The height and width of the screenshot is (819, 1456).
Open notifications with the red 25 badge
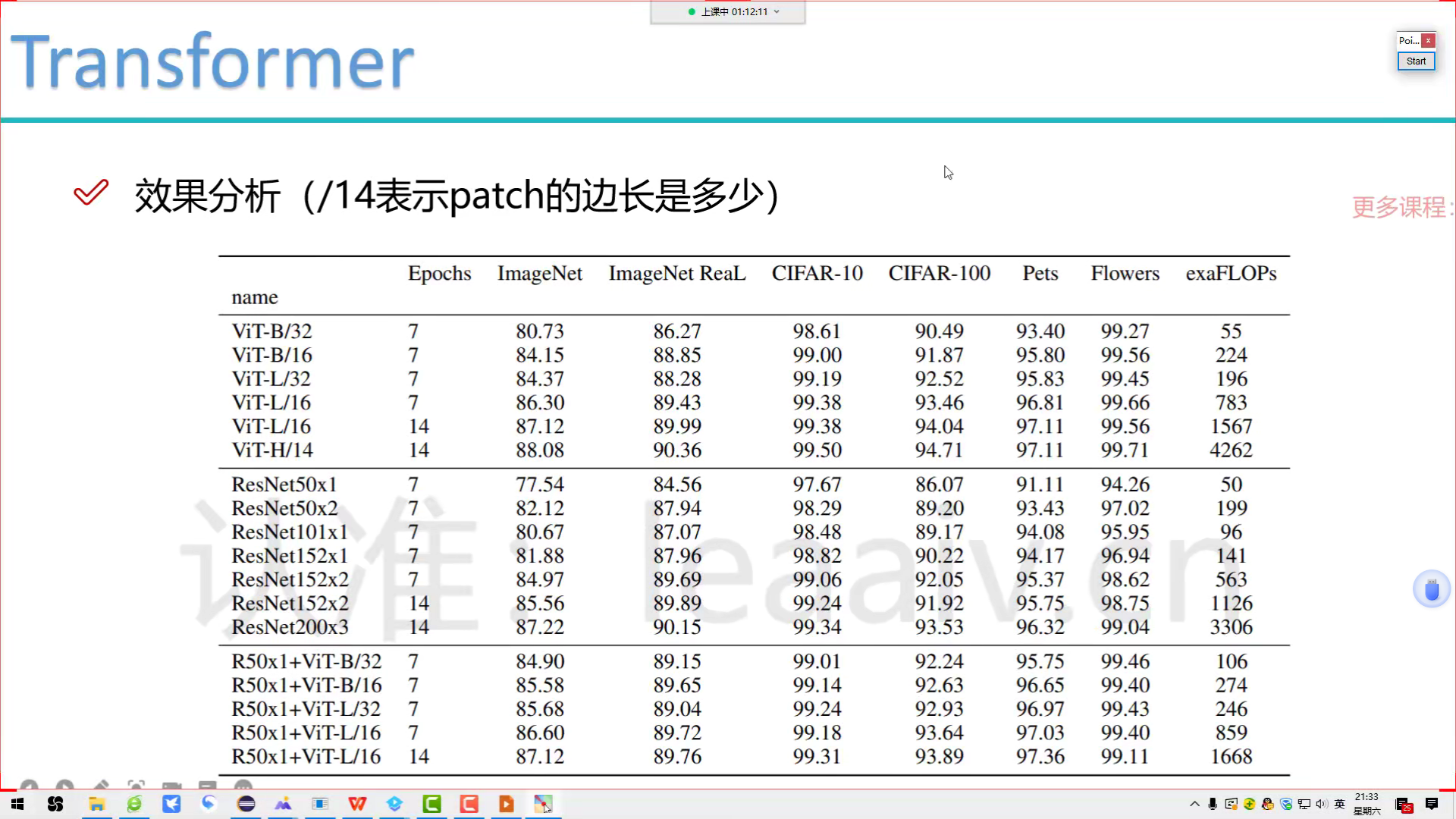1403,805
